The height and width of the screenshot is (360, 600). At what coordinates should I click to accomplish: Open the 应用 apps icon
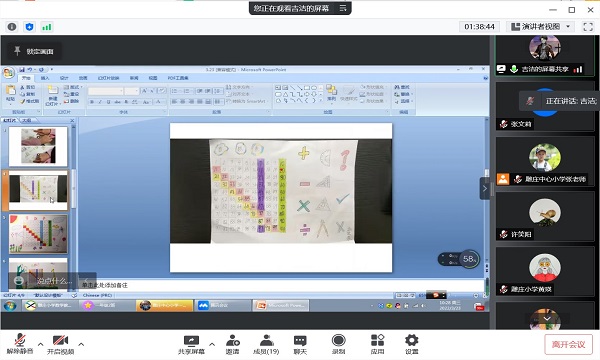coord(377,344)
